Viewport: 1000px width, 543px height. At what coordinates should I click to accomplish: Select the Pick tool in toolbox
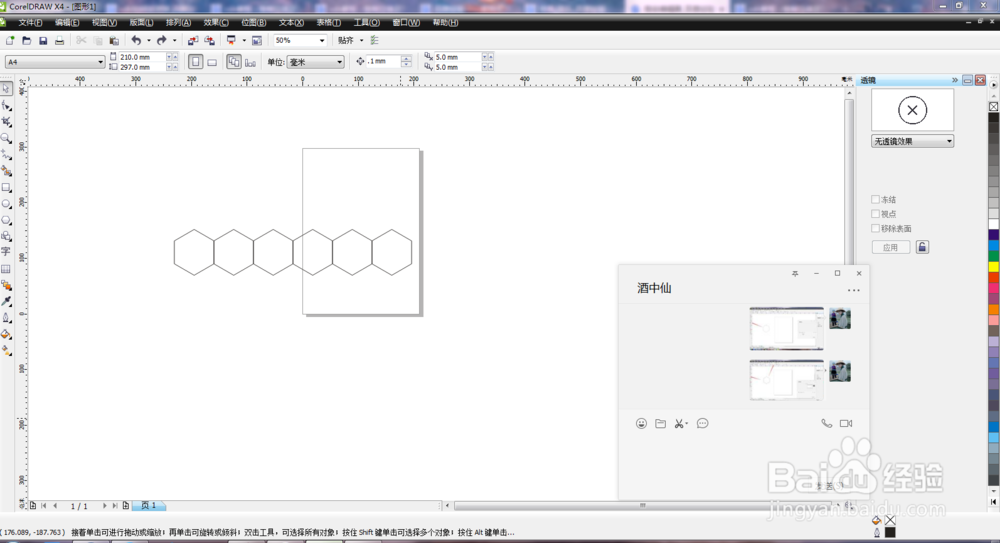point(6,89)
